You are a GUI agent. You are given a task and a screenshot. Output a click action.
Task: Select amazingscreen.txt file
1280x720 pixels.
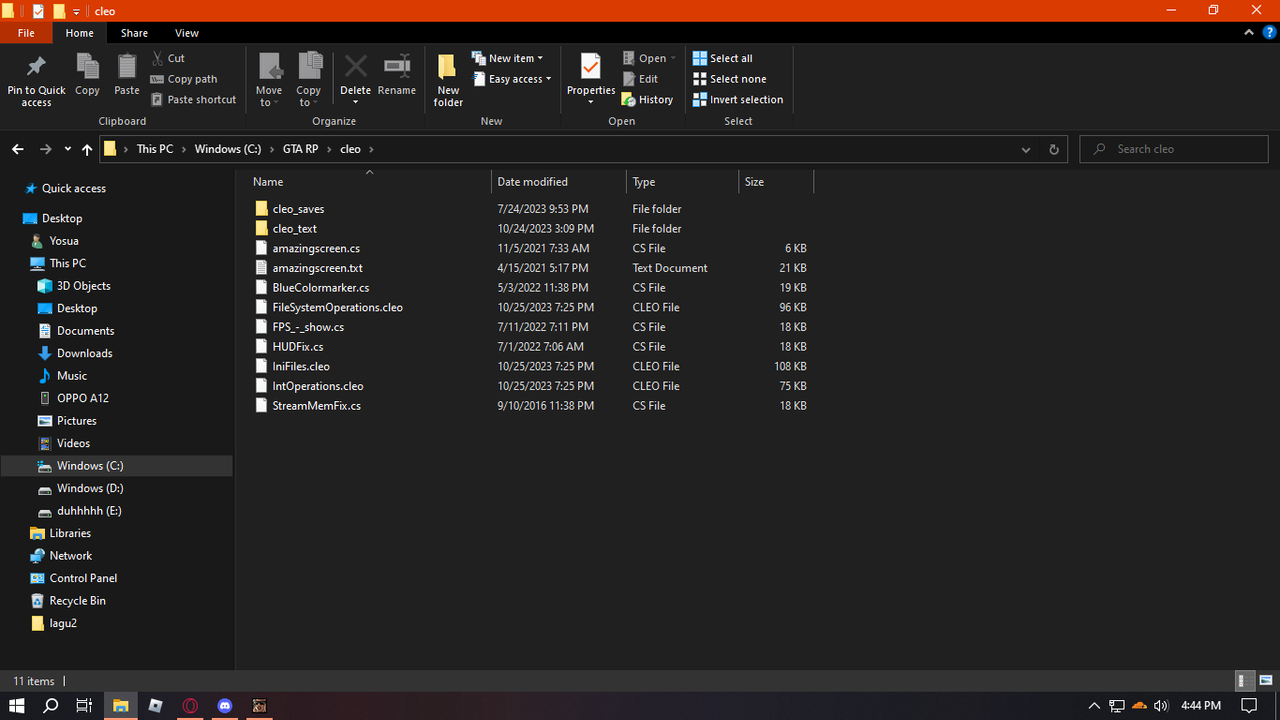[x=317, y=268]
